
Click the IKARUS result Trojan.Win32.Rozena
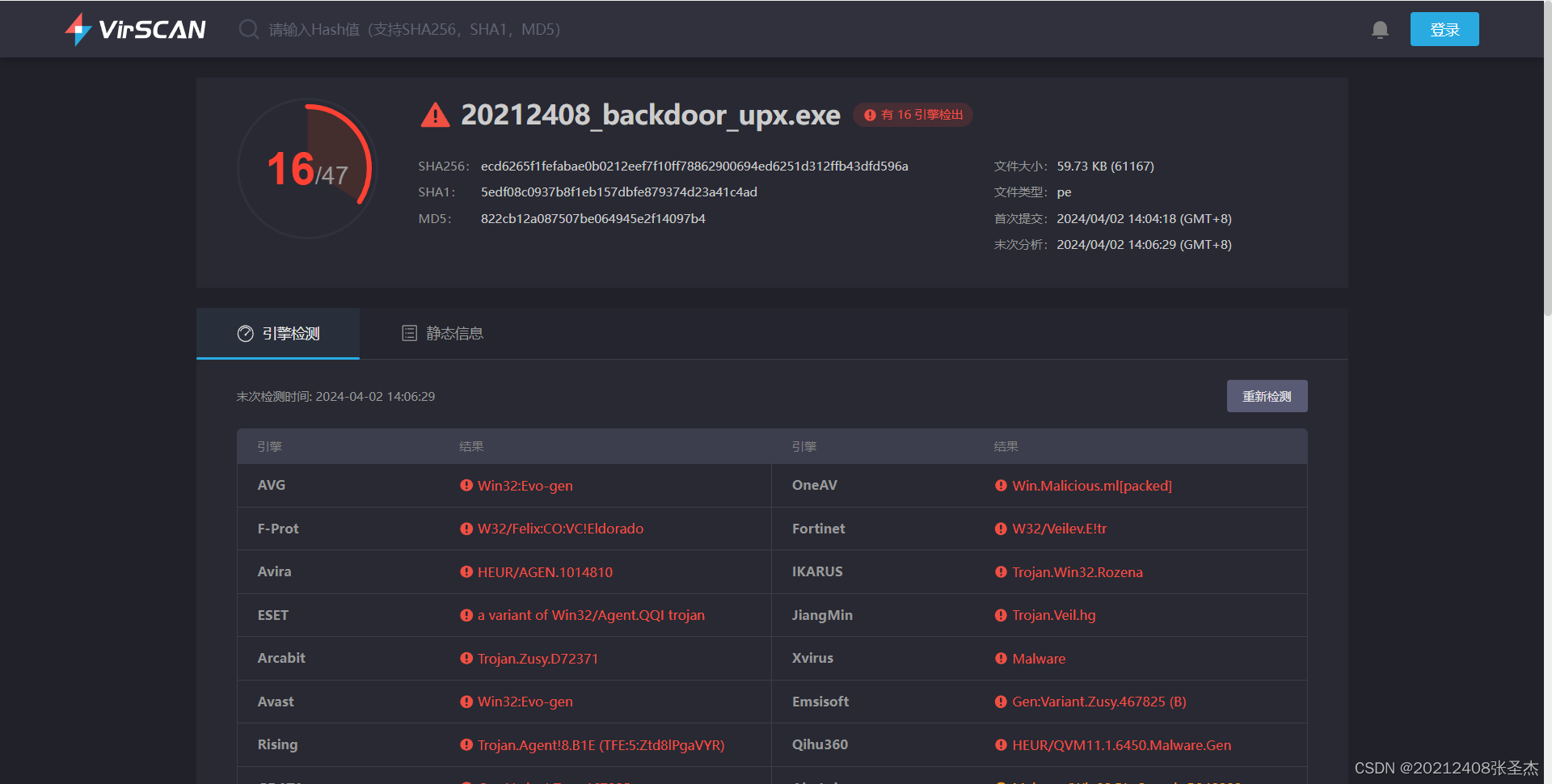(x=1078, y=572)
